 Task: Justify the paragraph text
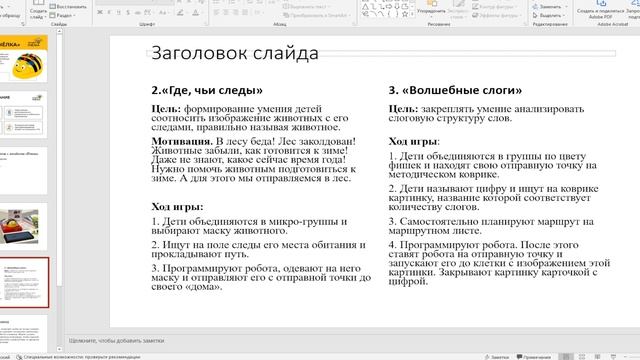coord(244,13)
